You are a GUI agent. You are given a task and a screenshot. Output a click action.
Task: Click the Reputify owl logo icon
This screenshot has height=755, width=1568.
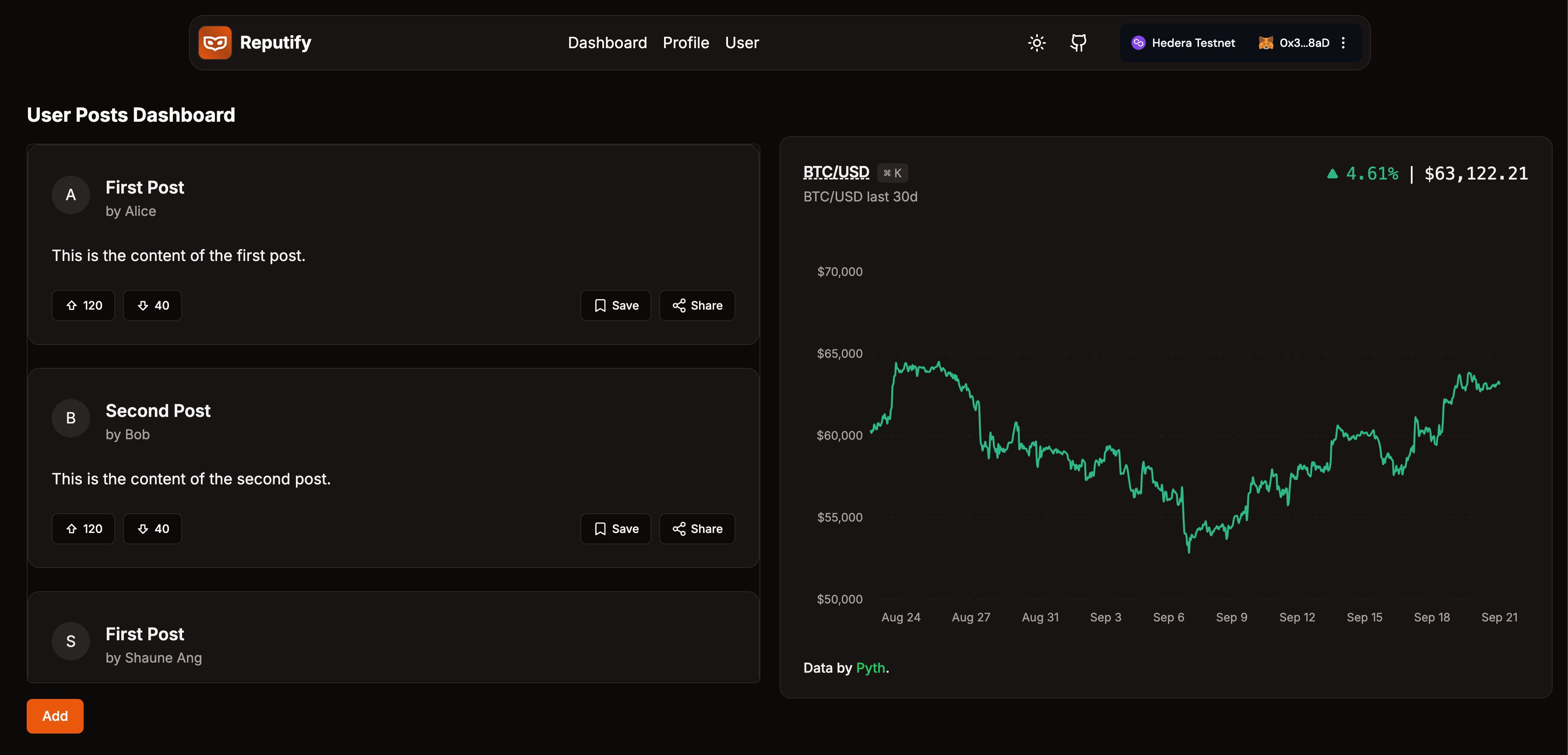pyautogui.click(x=214, y=42)
